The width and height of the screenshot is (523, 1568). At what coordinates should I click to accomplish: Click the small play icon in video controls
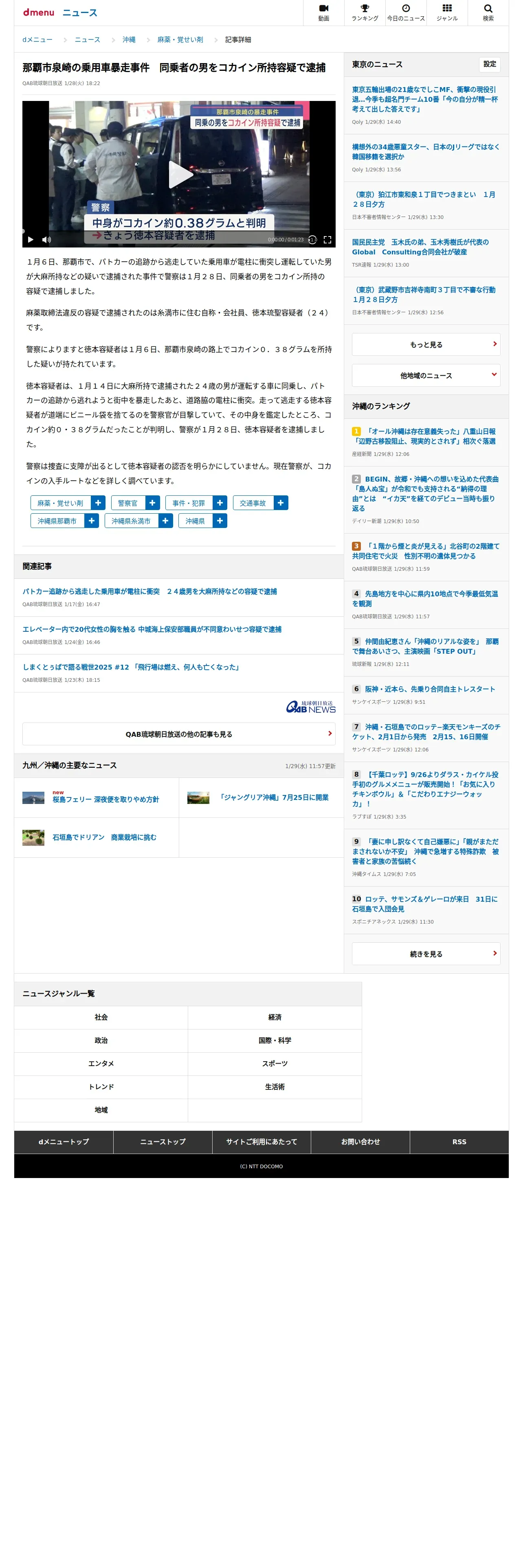pyautogui.click(x=31, y=240)
